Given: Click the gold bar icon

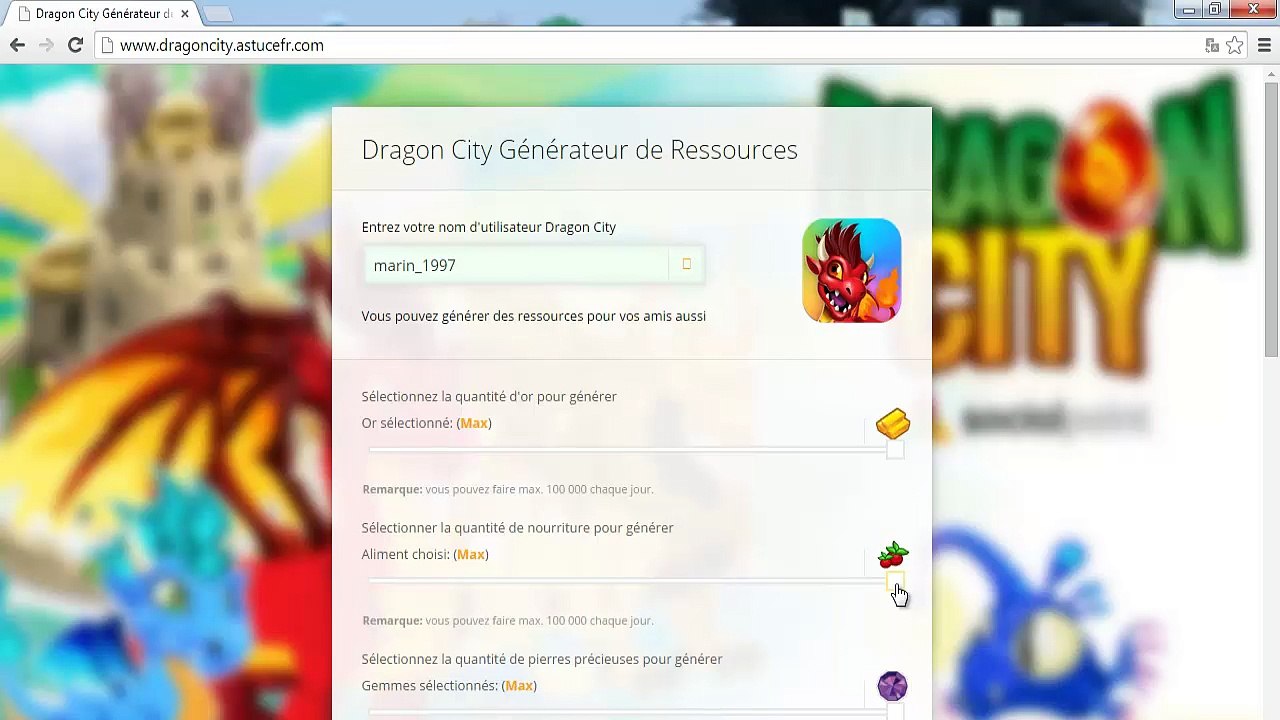Looking at the screenshot, I should (x=893, y=424).
